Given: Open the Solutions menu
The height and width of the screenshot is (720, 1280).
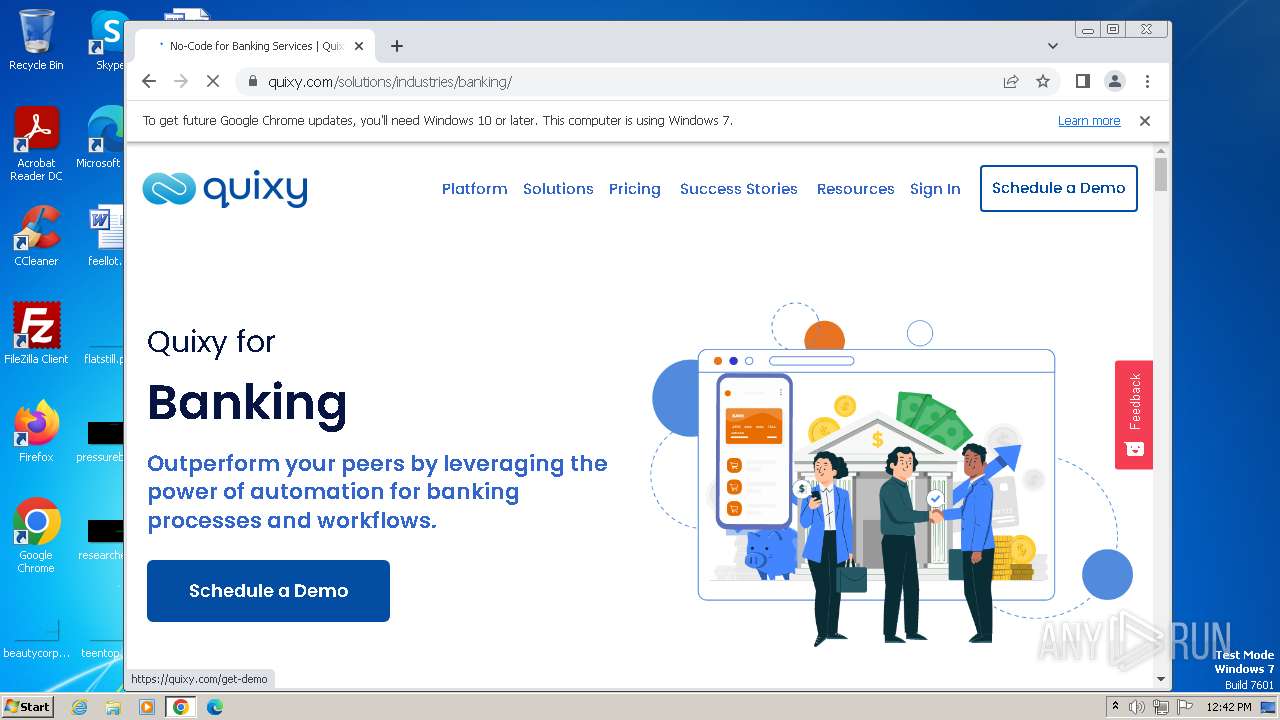Looking at the screenshot, I should click(x=558, y=189).
